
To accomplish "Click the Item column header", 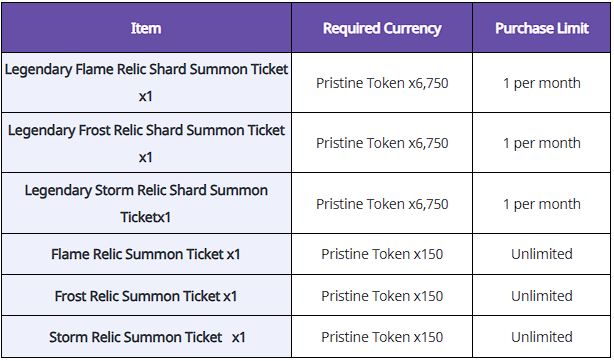I will coord(146,28).
